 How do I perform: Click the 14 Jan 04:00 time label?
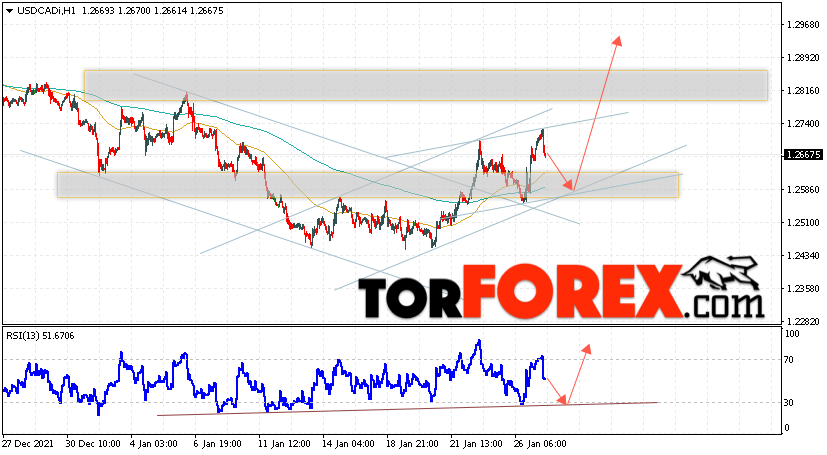(x=349, y=444)
